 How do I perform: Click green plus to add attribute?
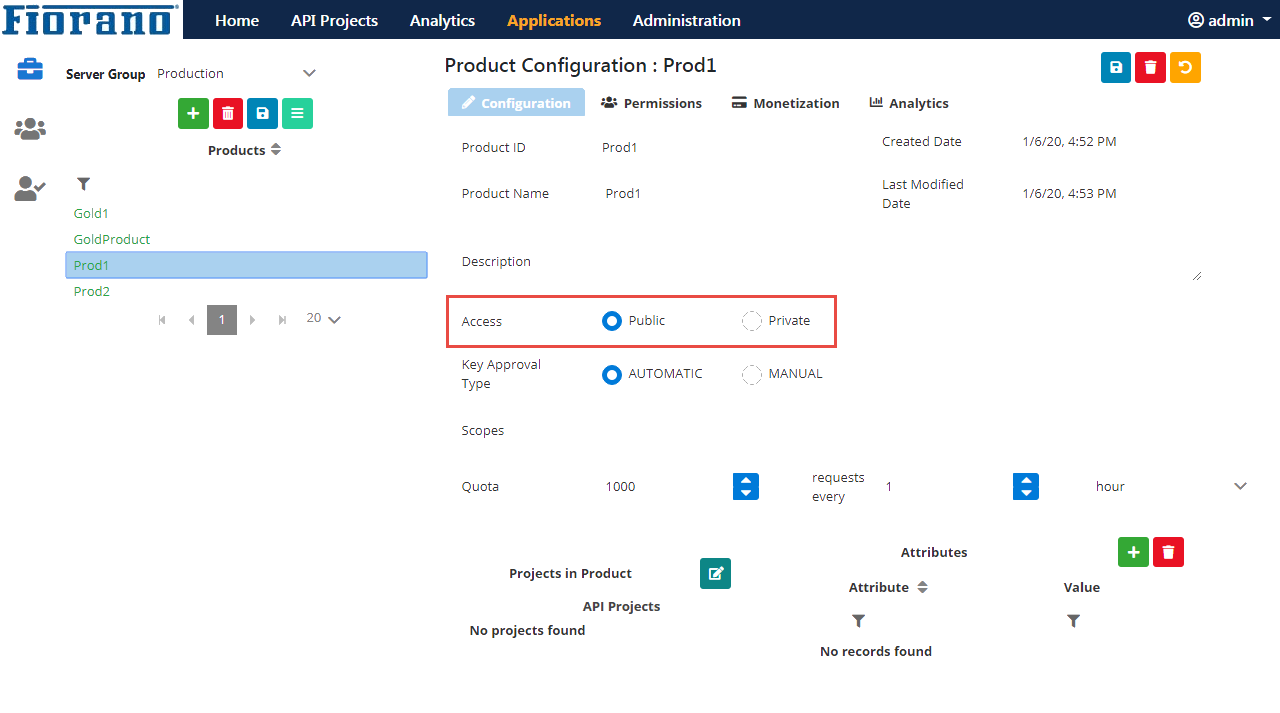point(1133,552)
